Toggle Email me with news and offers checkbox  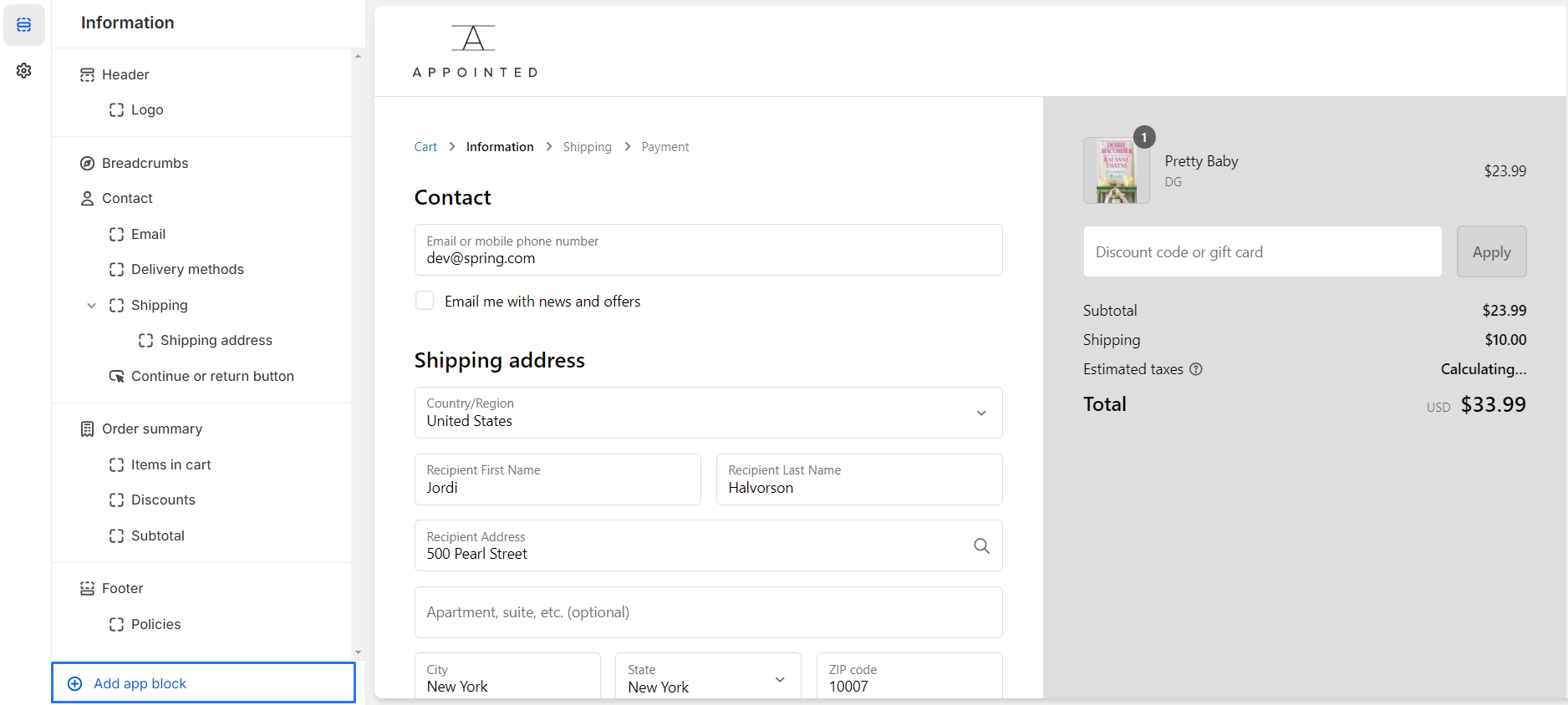click(x=425, y=301)
